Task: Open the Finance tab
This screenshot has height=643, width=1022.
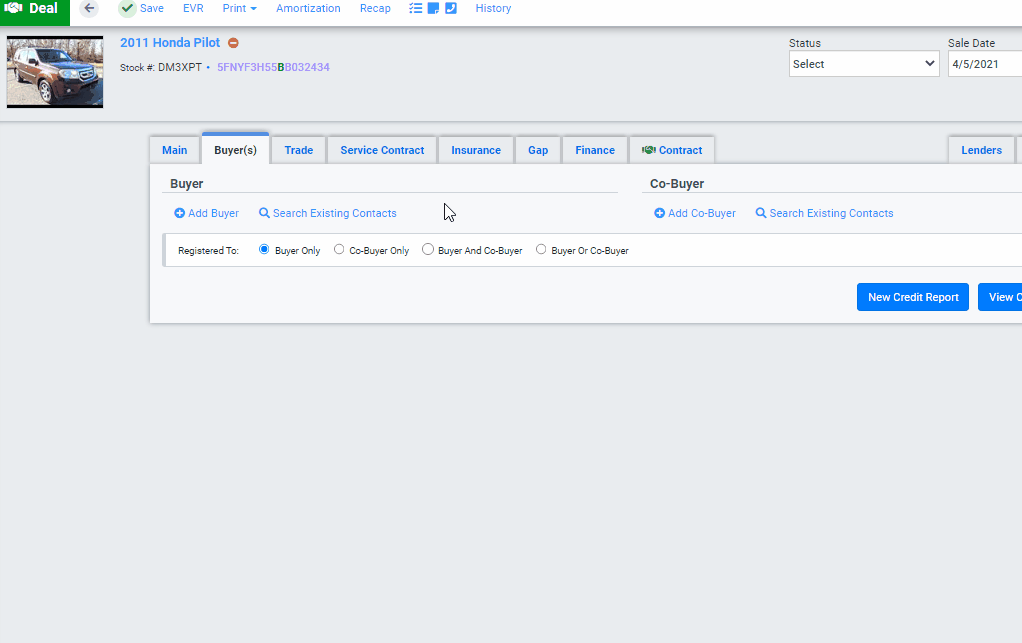Action: pyautogui.click(x=594, y=150)
